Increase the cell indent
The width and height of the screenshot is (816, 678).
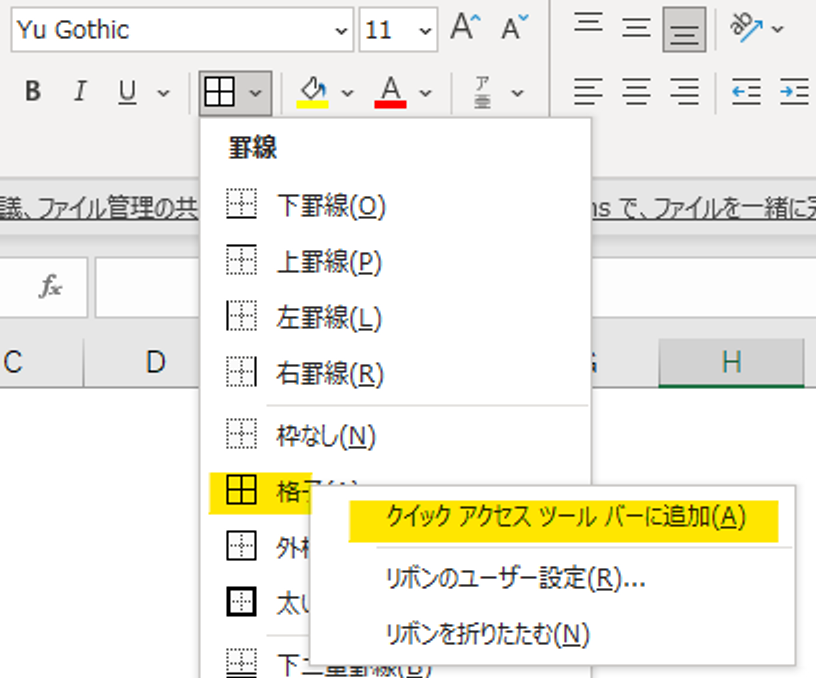794,92
